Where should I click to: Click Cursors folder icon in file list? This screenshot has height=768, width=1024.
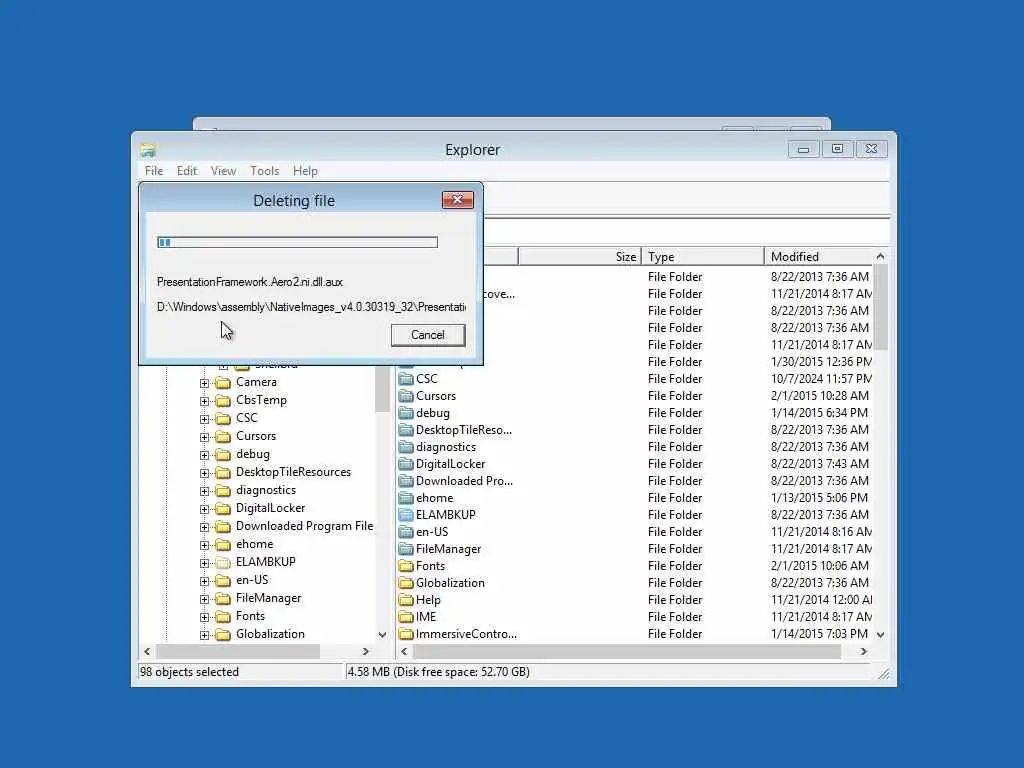(x=406, y=396)
